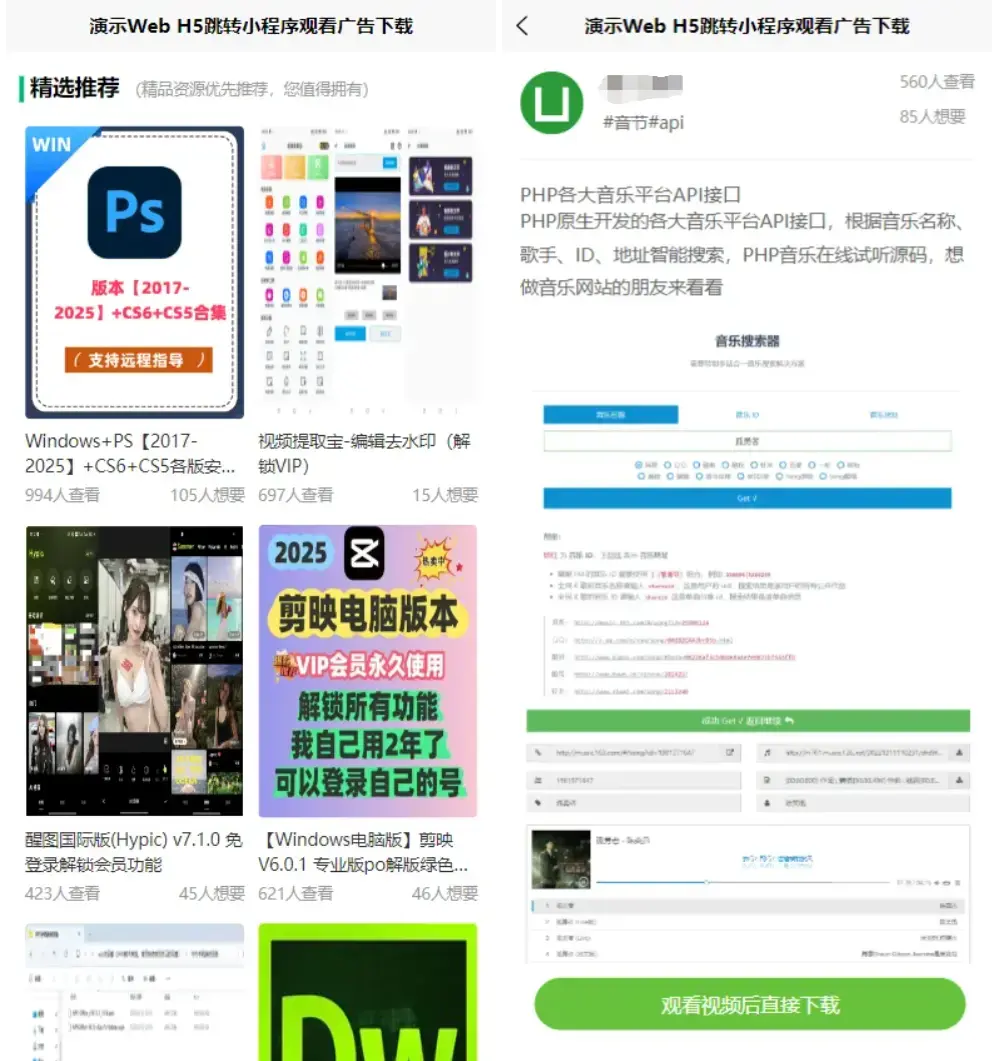This screenshot has width=998, height=1061.
Task: Tap the #音节#api tag text
Action: tap(643, 123)
